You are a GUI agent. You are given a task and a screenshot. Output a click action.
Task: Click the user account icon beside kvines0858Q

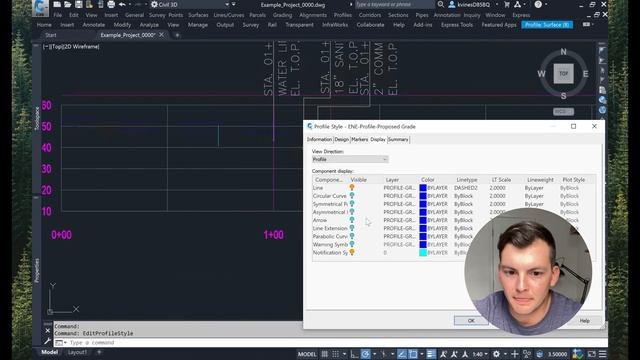coord(452,4)
